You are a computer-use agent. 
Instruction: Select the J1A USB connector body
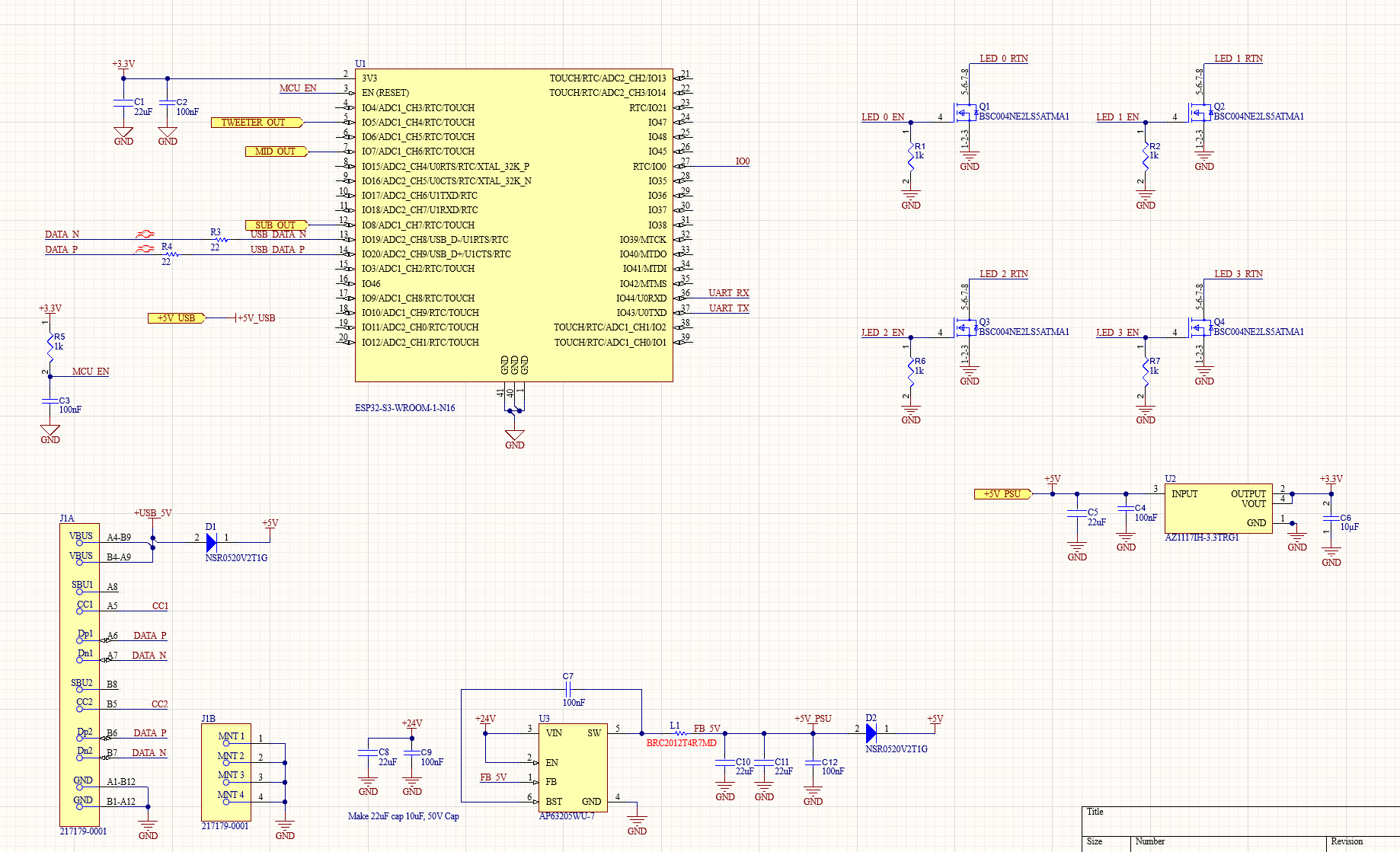79,675
